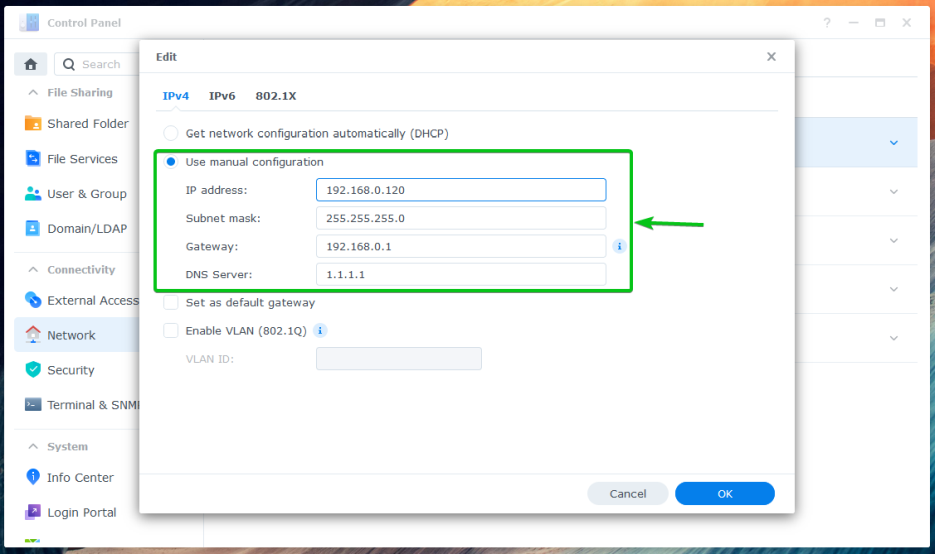Click the OK button
Viewport: 935px width, 554px height.
[725, 493]
